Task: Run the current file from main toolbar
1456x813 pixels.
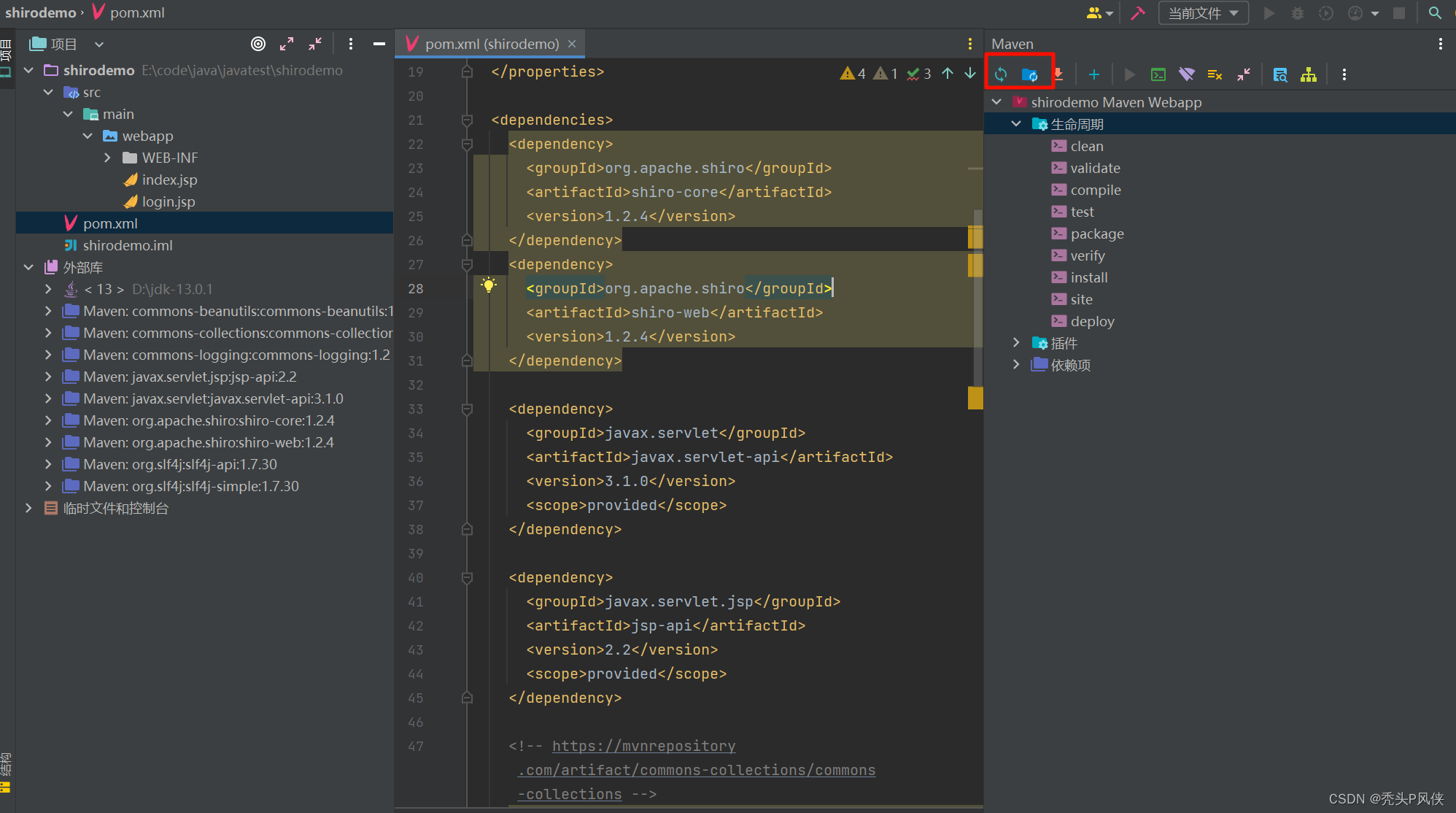Action: point(1269,13)
